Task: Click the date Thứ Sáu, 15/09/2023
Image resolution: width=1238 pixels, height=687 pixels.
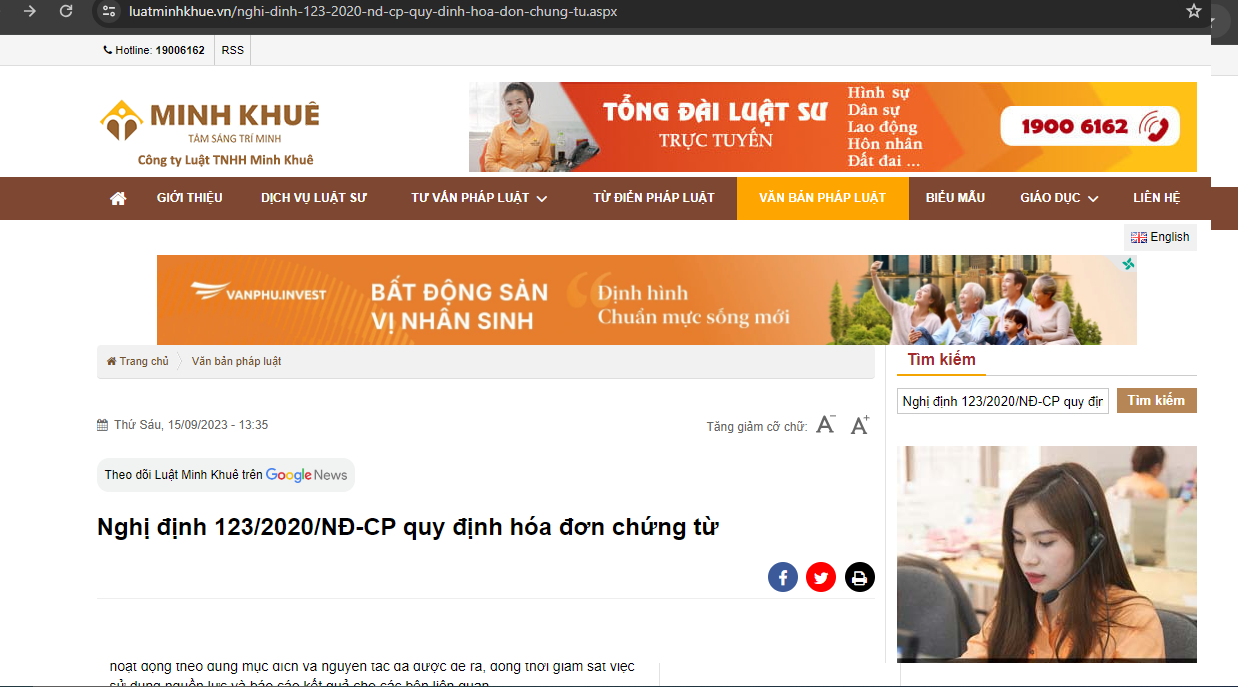Action: coord(190,425)
